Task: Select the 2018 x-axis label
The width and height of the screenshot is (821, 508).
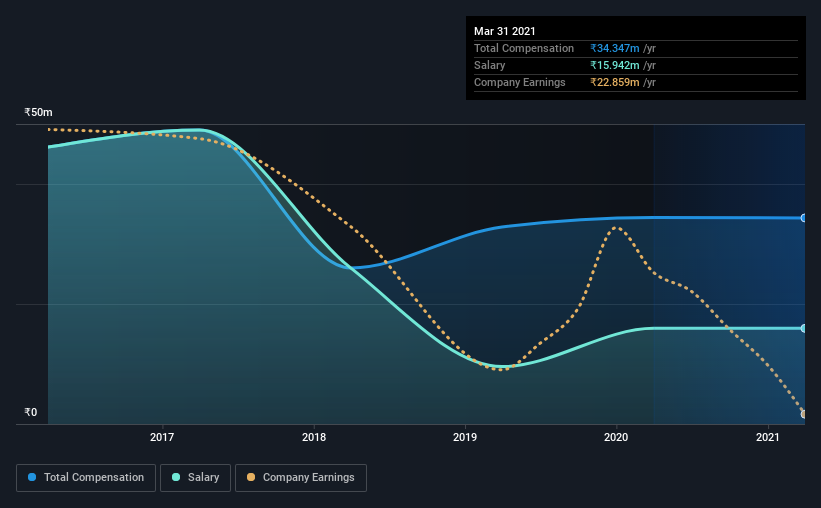Action: [x=314, y=437]
